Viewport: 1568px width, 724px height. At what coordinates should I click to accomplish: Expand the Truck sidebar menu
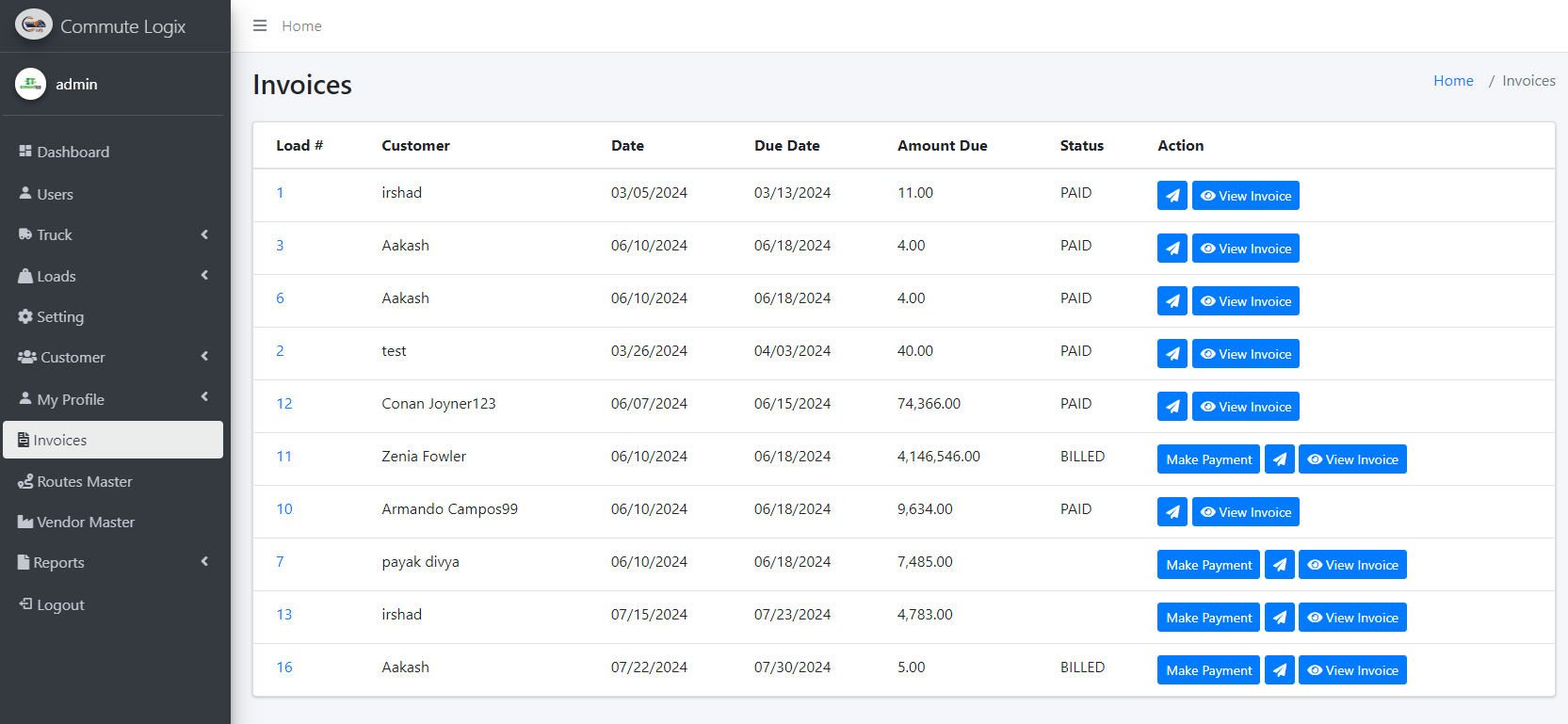coord(113,235)
